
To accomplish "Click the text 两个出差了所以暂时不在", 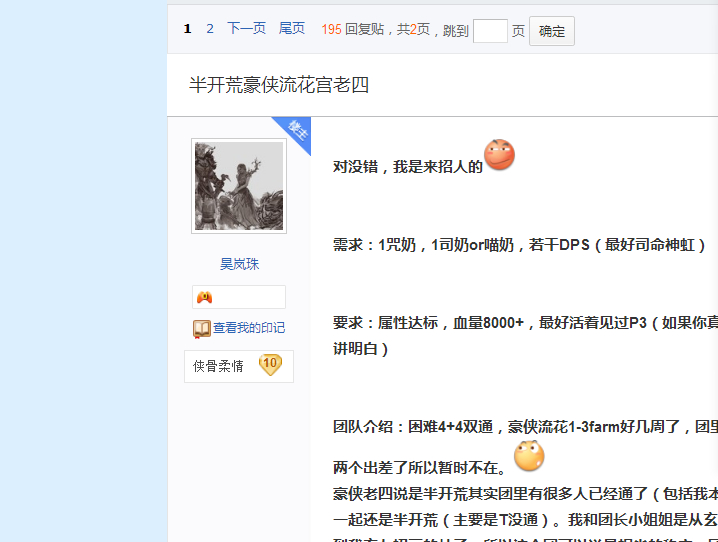I will point(419,467).
